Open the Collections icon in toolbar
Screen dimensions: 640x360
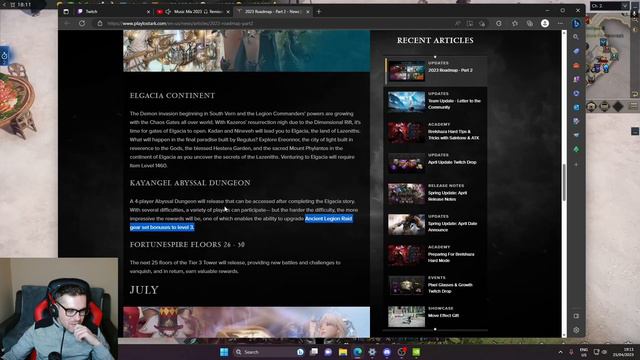[529, 24]
